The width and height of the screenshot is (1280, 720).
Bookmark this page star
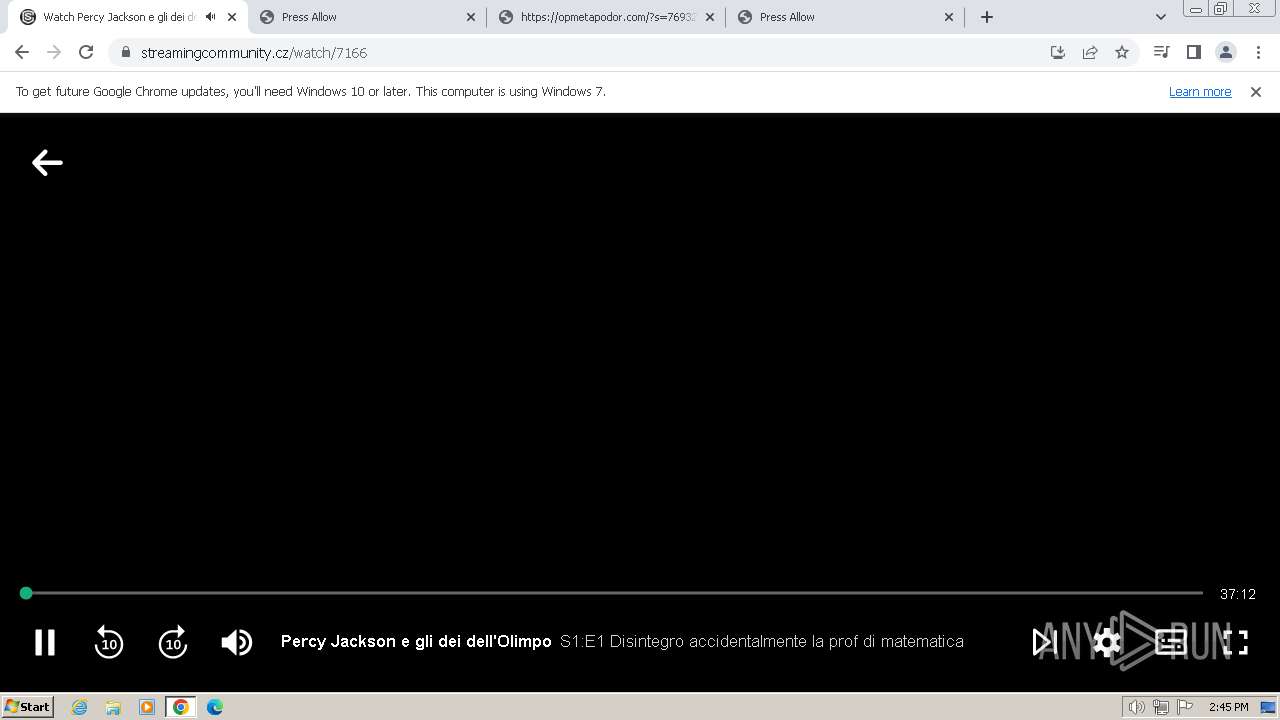coord(1122,53)
